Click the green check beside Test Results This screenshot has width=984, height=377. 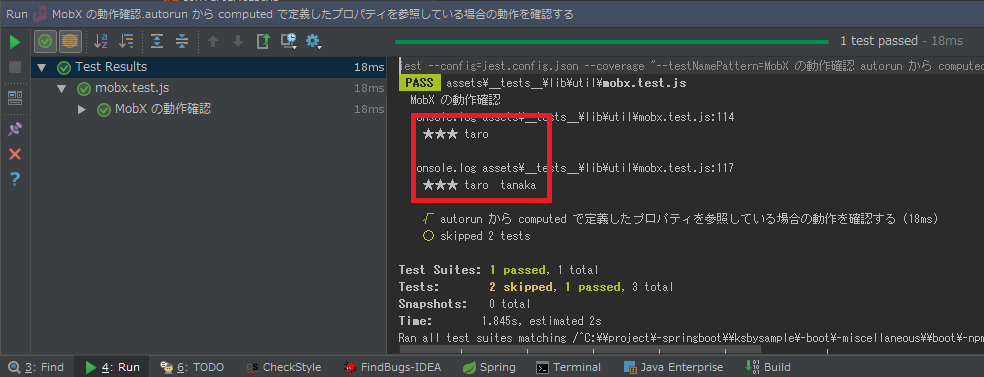tap(63, 68)
